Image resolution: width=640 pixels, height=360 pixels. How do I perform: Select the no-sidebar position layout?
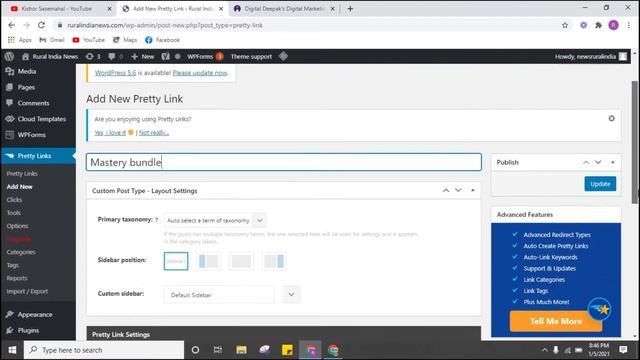(x=241, y=261)
